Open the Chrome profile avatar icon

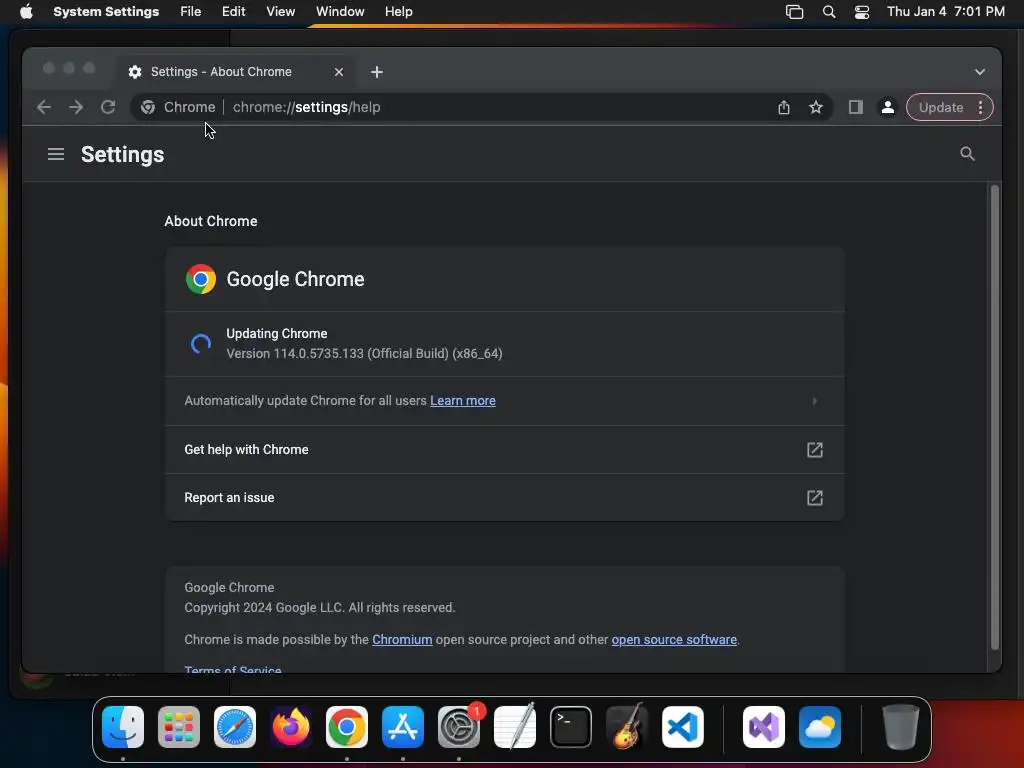[888, 107]
